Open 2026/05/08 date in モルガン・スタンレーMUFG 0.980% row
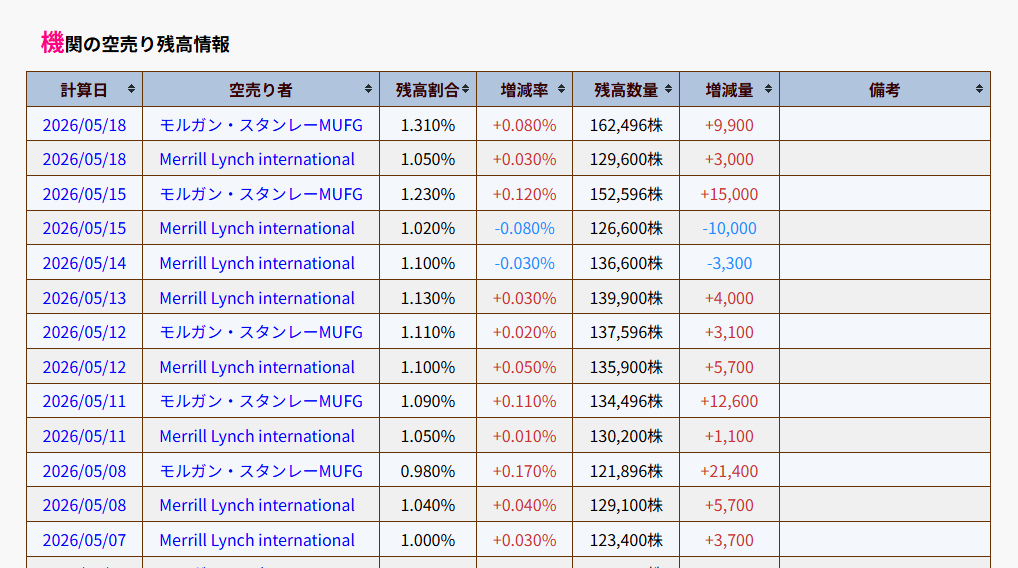The width and height of the screenshot is (1018, 568). coord(84,471)
